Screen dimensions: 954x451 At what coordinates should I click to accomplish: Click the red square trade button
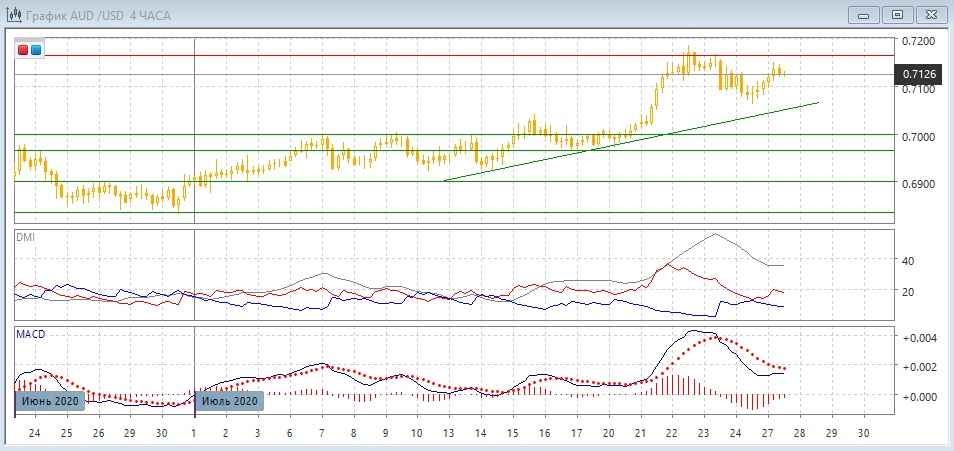pyautogui.click(x=23, y=50)
